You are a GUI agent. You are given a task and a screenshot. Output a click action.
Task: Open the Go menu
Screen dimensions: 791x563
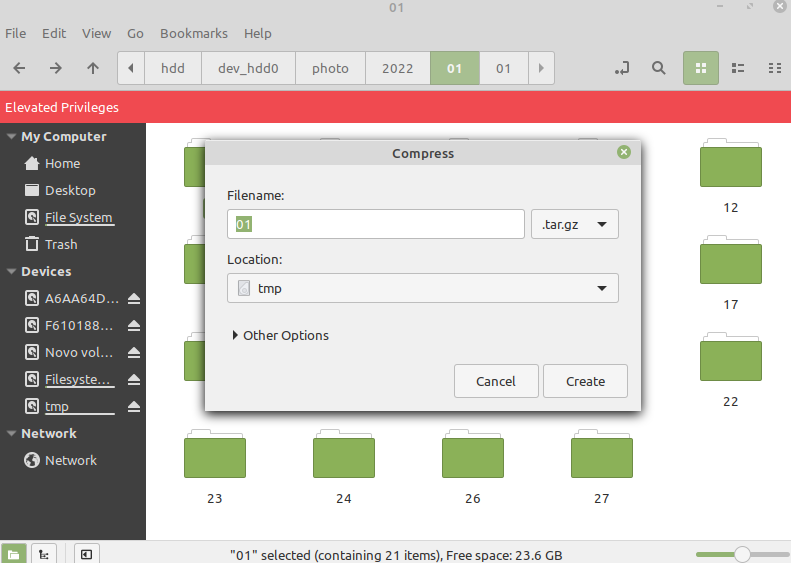click(x=135, y=33)
